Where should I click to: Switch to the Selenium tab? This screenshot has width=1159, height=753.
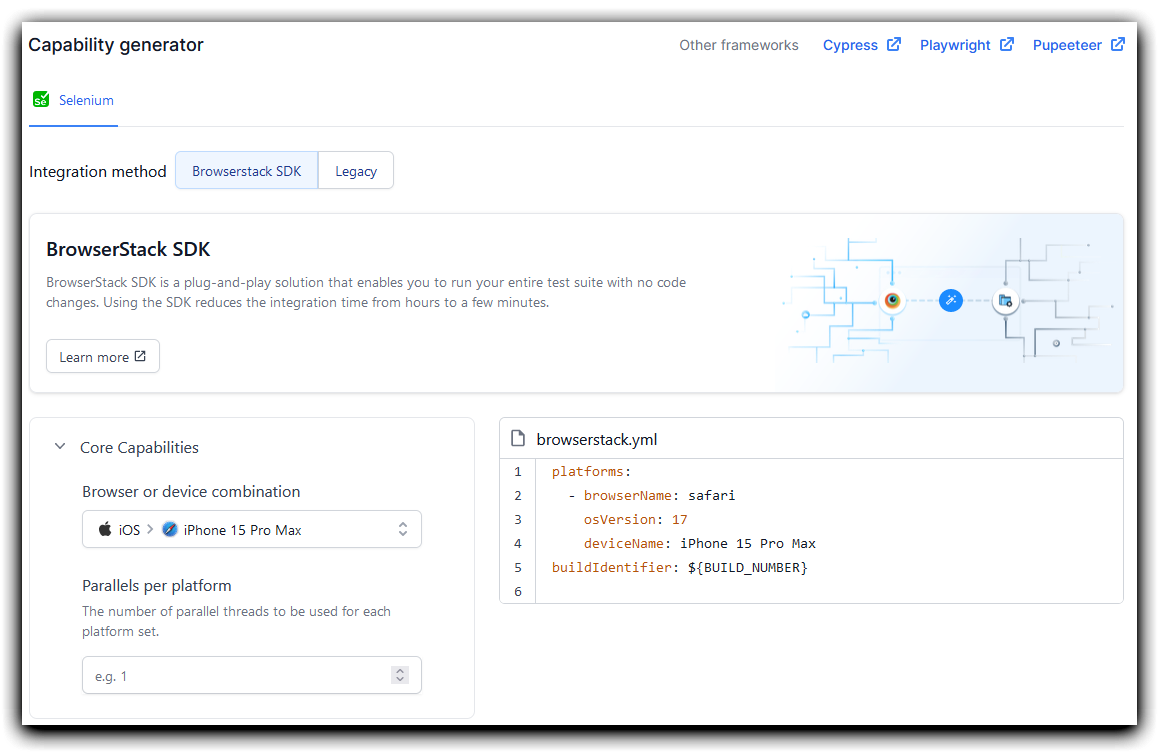(73, 100)
